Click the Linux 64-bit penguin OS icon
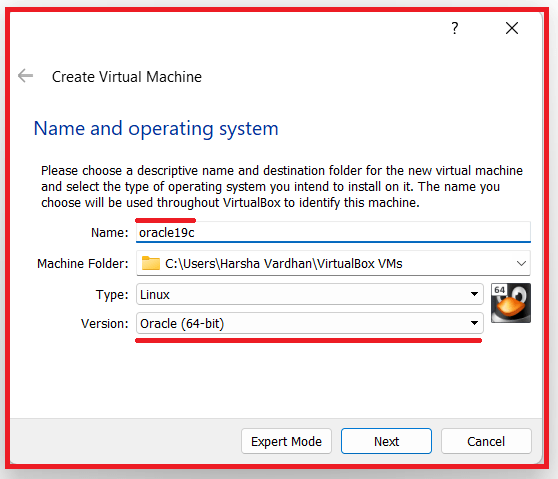The height and width of the screenshot is (479, 558). click(x=511, y=303)
